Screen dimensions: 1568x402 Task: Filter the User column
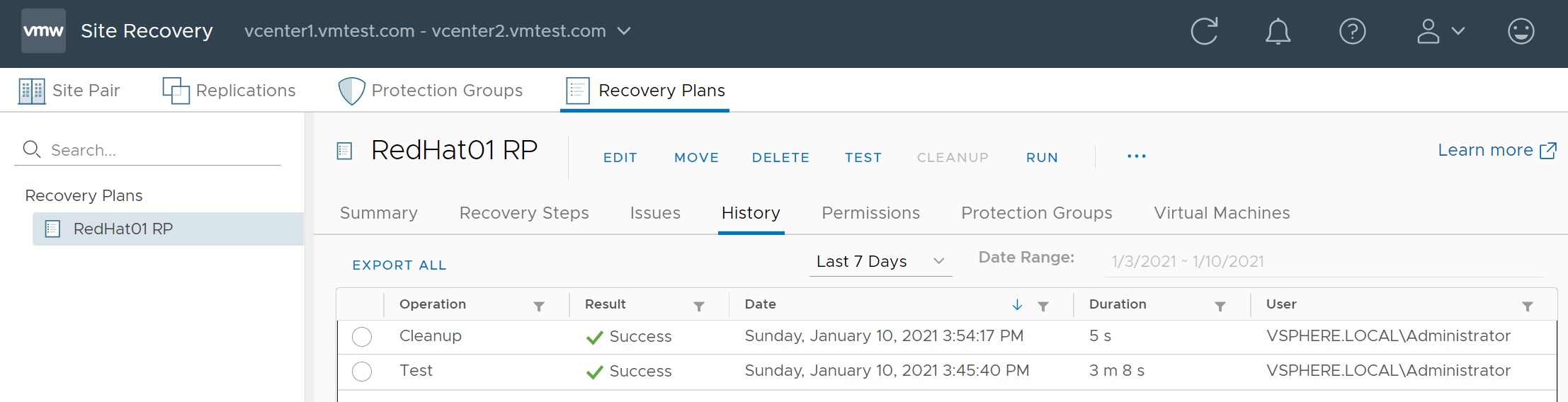(x=1528, y=306)
